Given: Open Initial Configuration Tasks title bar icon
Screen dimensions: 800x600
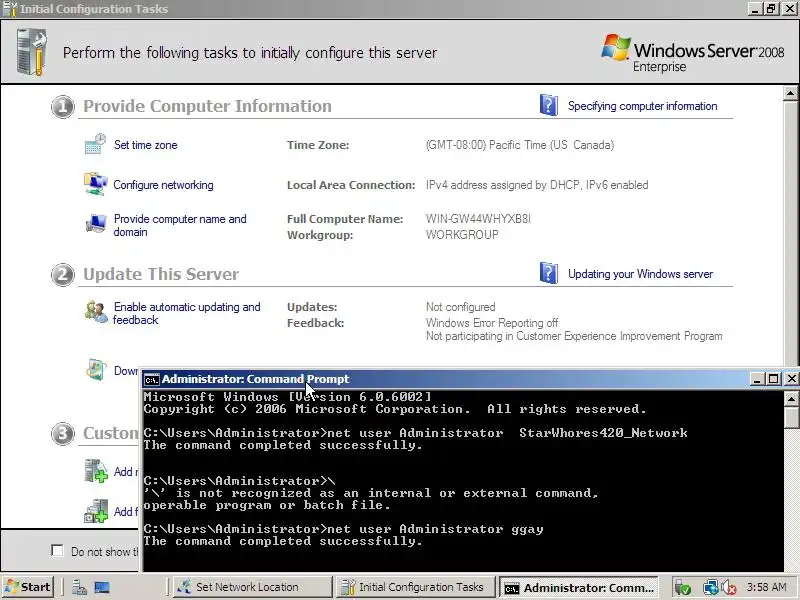Looking at the screenshot, I should tap(10, 9).
